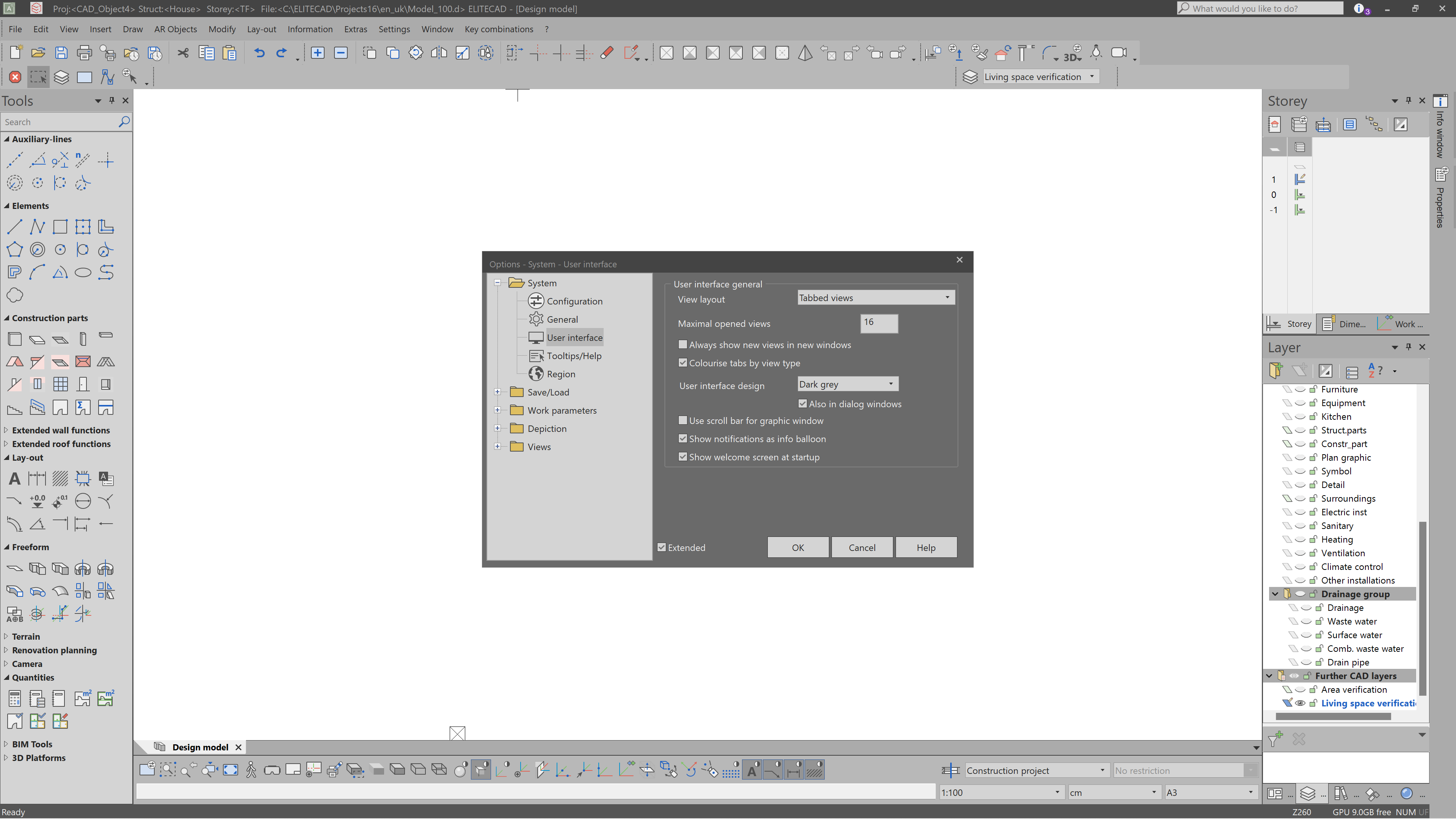Click the Undo arrow in the main toolbar

pyautogui.click(x=259, y=53)
